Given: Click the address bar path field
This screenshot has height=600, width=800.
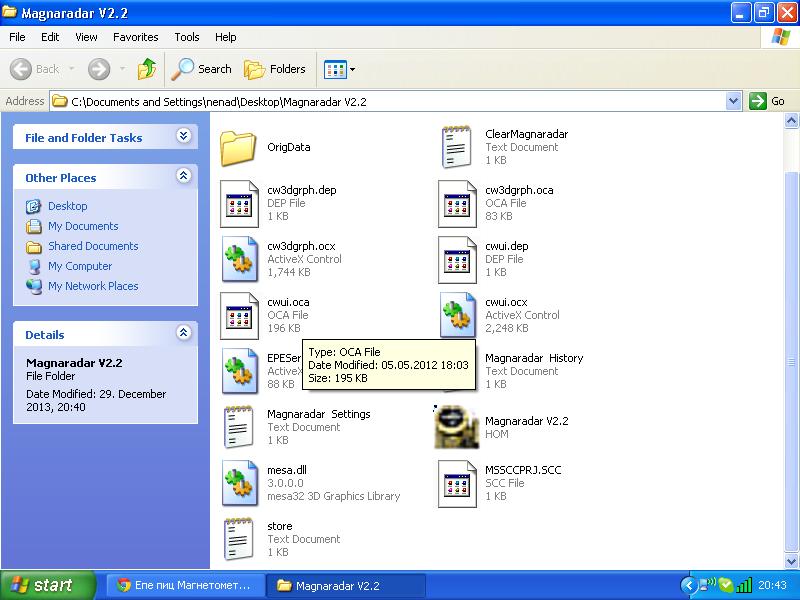Looking at the screenshot, I should point(390,101).
